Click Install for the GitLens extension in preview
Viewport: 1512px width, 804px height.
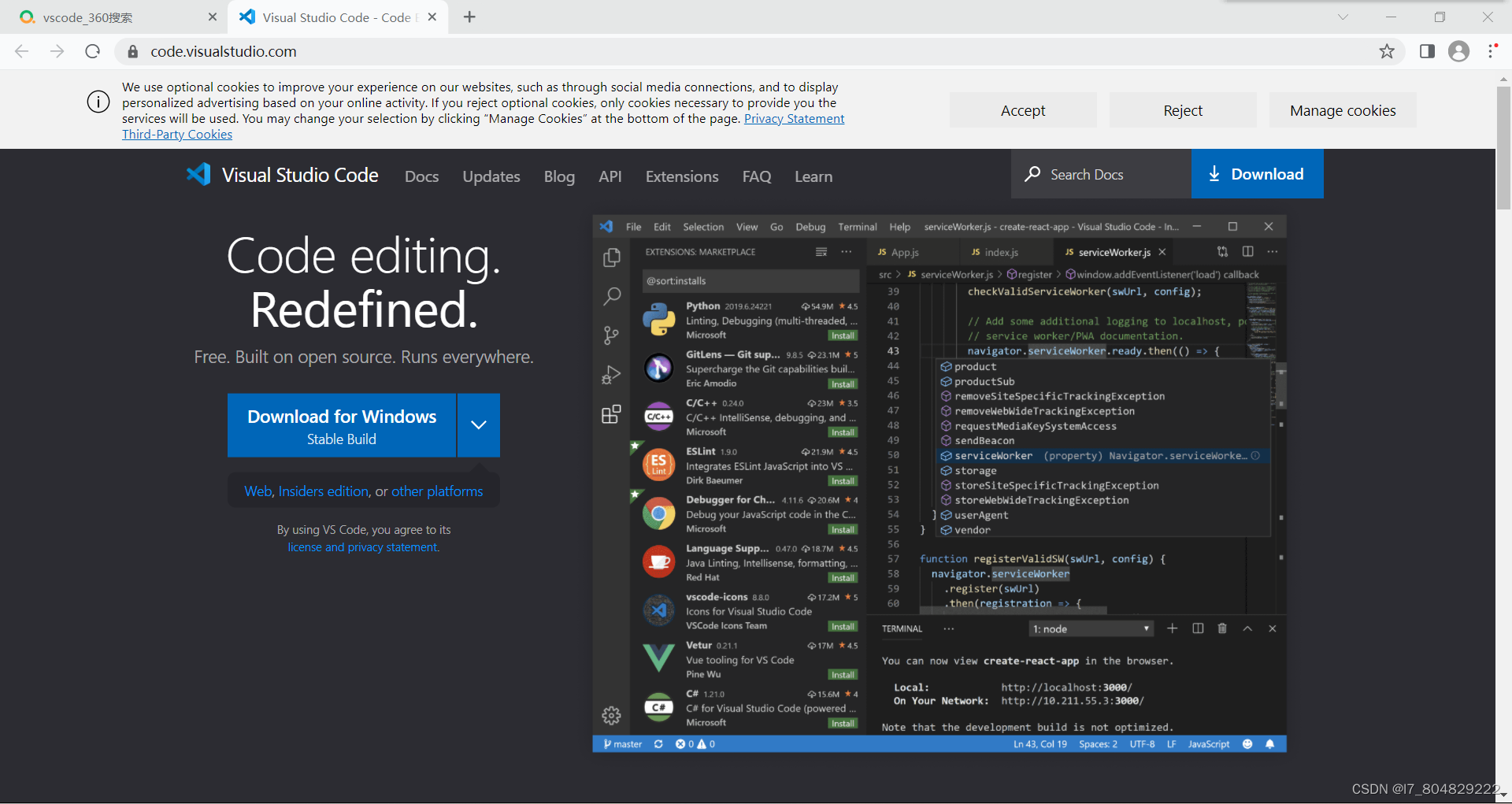(843, 384)
